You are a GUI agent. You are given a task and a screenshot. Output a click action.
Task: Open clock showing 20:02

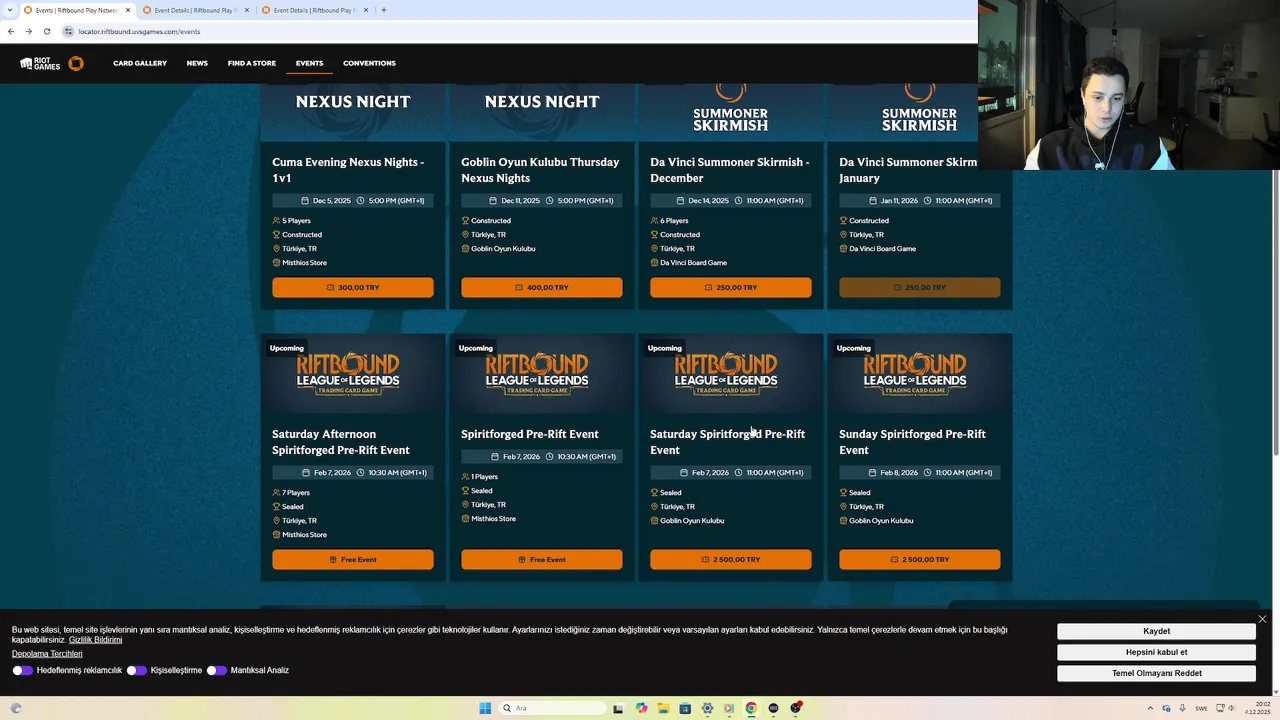click(1258, 708)
